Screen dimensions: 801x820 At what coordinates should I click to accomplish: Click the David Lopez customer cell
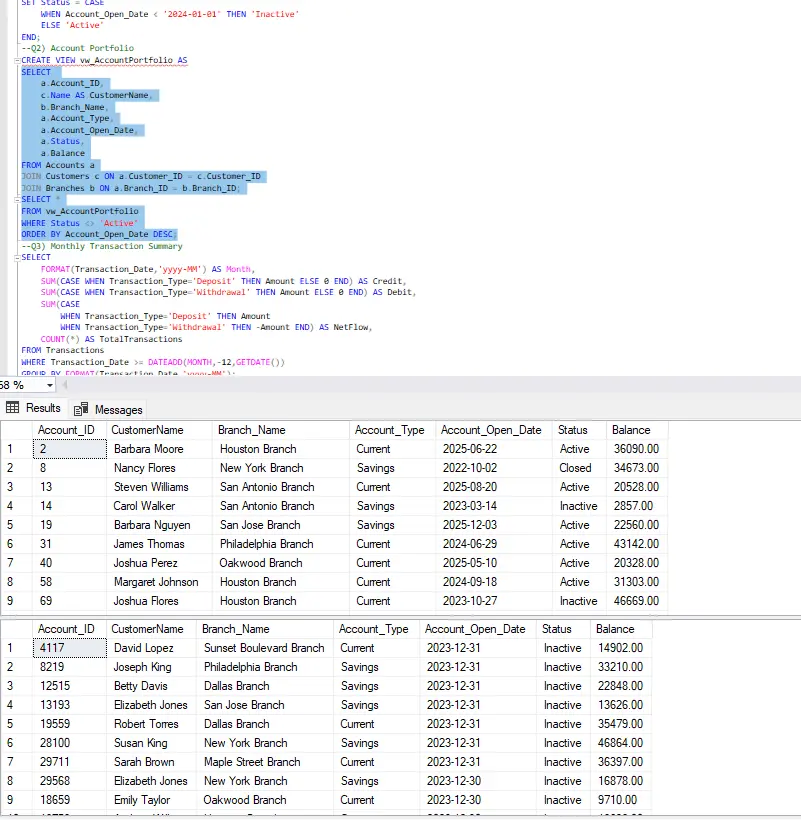pyautogui.click(x=152, y=648)
